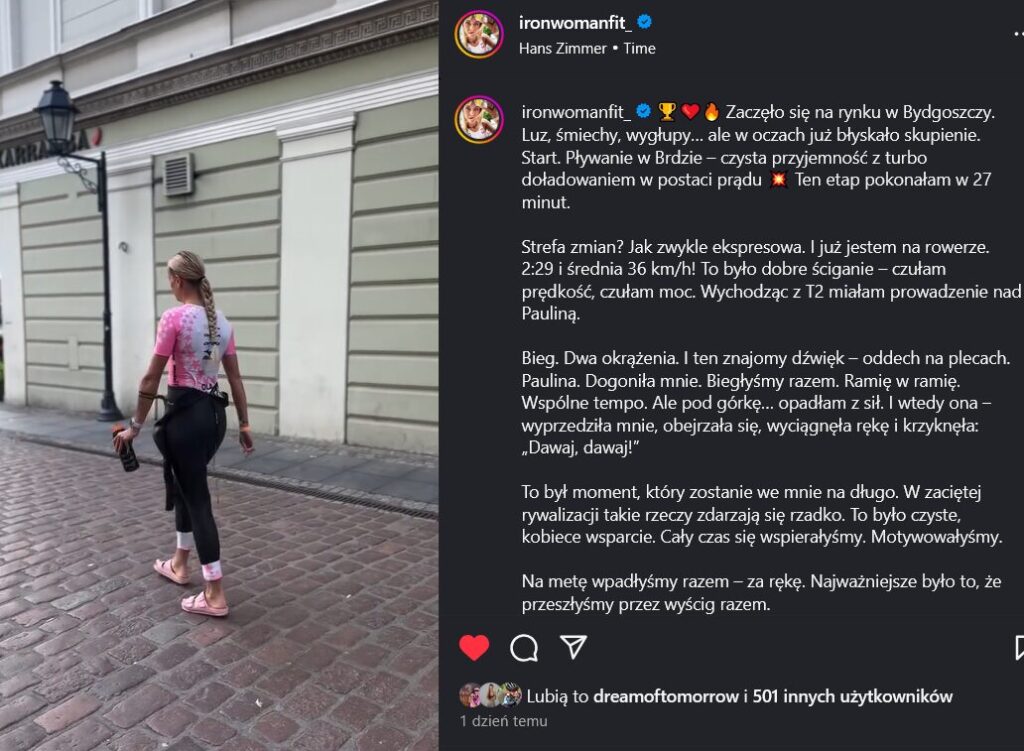Click the explosion emoji in caption

pos(778,179)
